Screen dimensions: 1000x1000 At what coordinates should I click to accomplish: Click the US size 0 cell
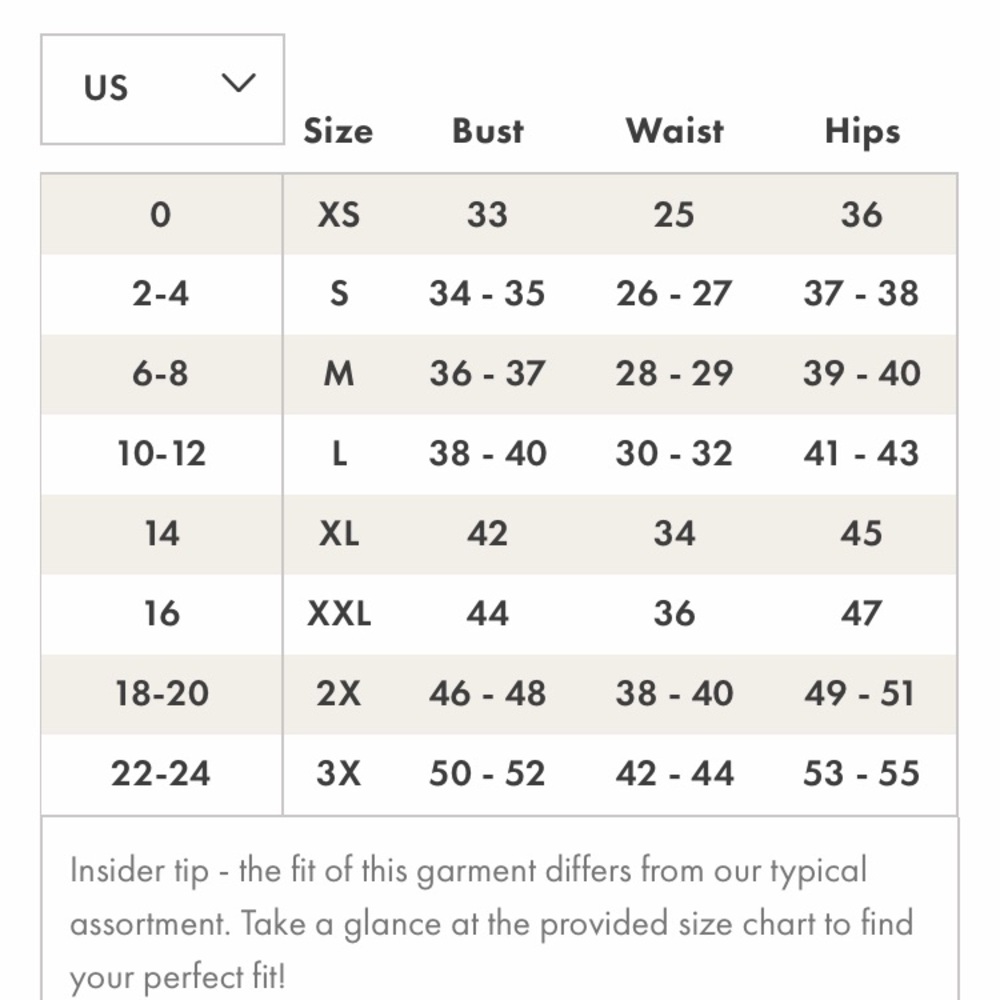pyautogui.click(x=161, y=214)
